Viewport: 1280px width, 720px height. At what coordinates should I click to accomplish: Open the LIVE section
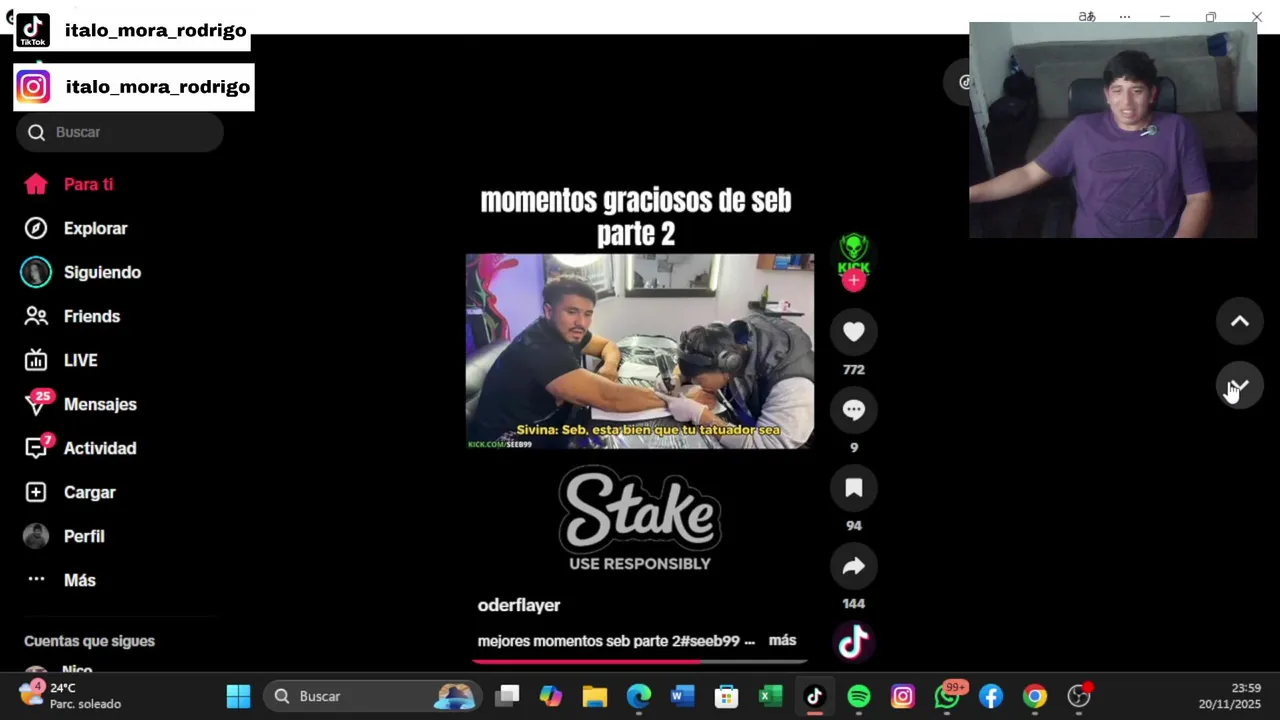click(x=61, y=360)
